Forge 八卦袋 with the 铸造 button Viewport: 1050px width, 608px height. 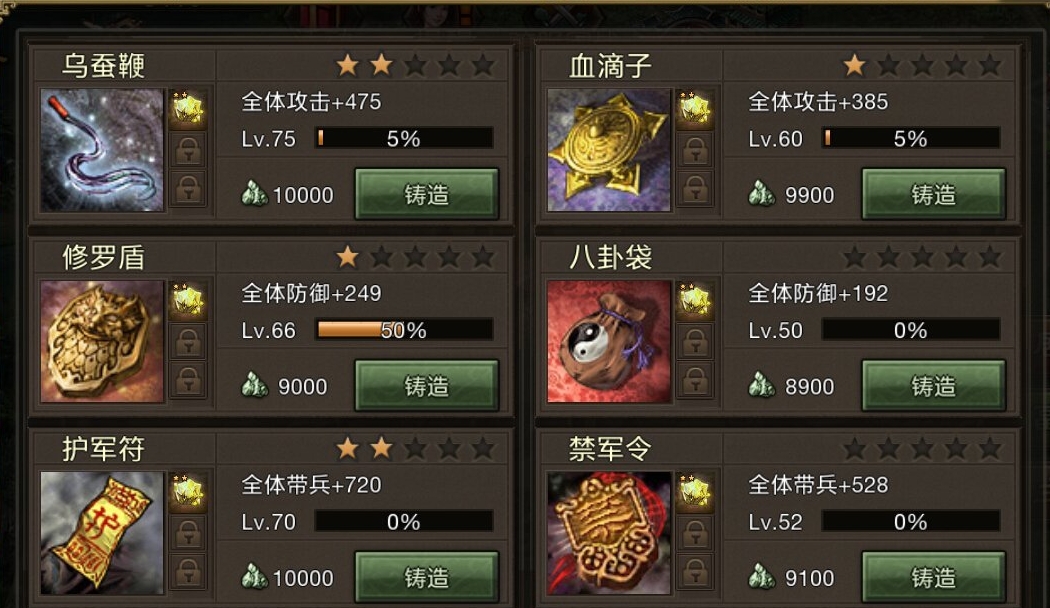(933, 386)
